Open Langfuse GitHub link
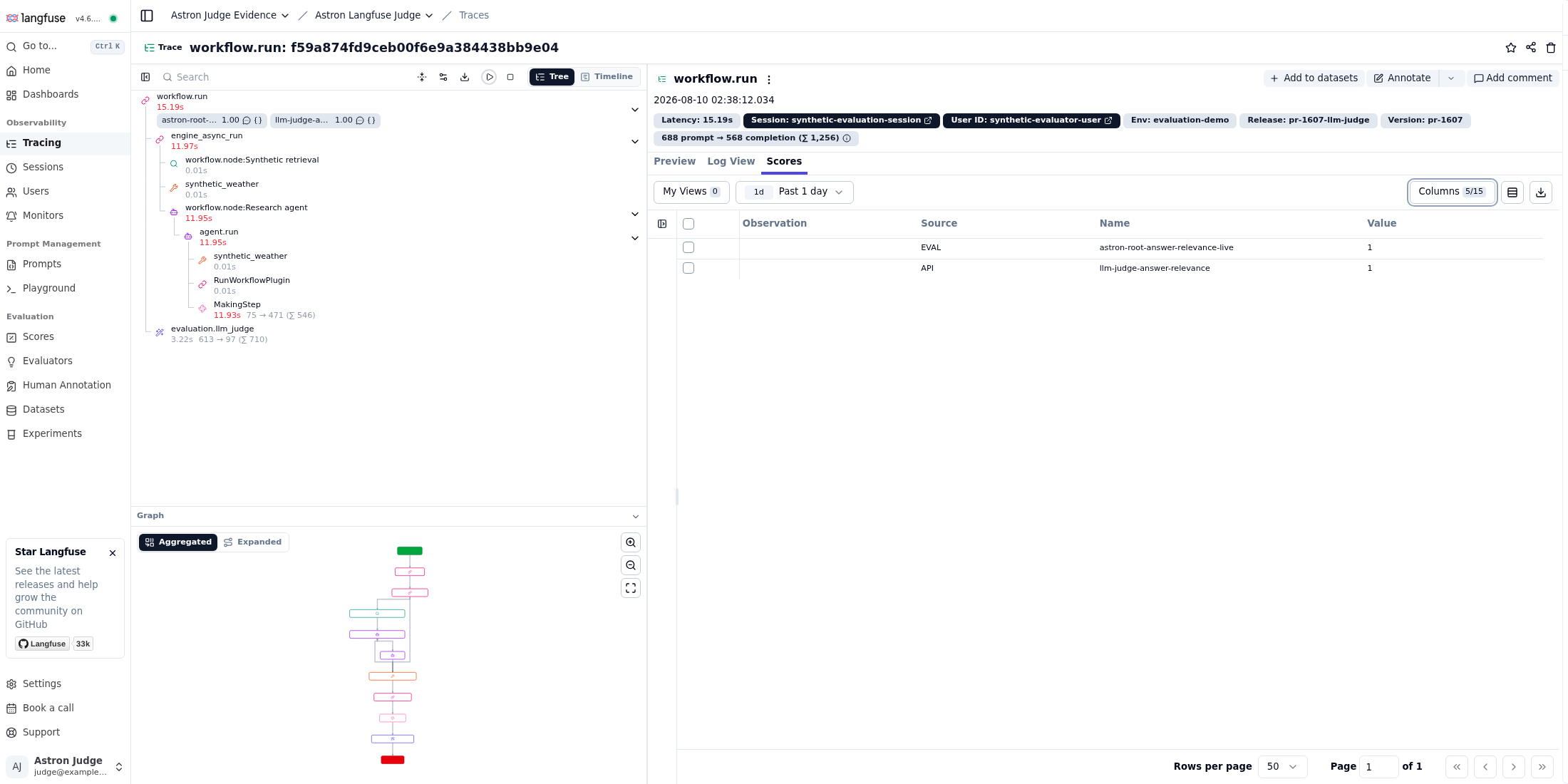The image size is (1568, 784). coord(43,644)
